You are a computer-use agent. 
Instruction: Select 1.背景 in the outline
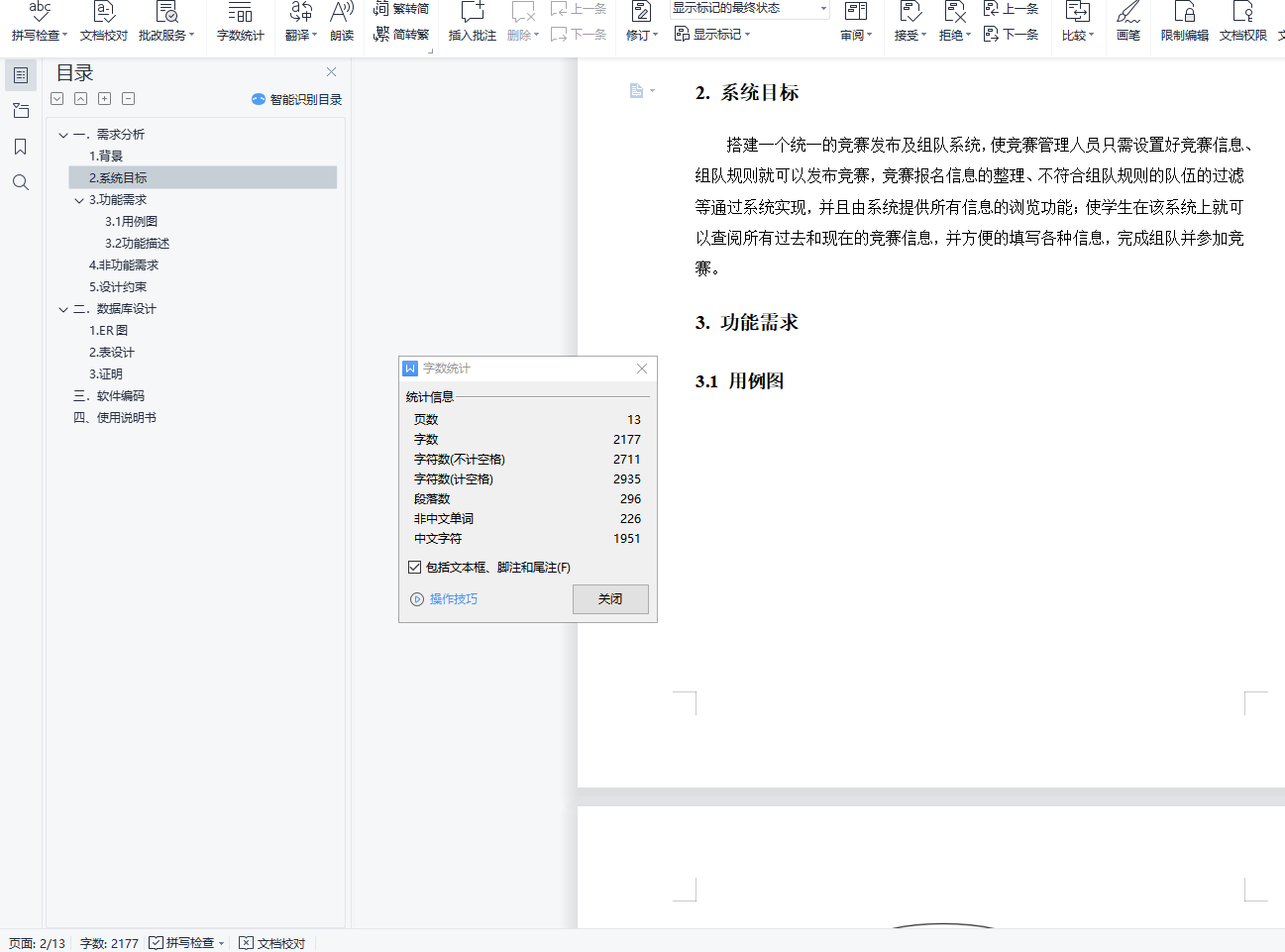pos(106,157)
